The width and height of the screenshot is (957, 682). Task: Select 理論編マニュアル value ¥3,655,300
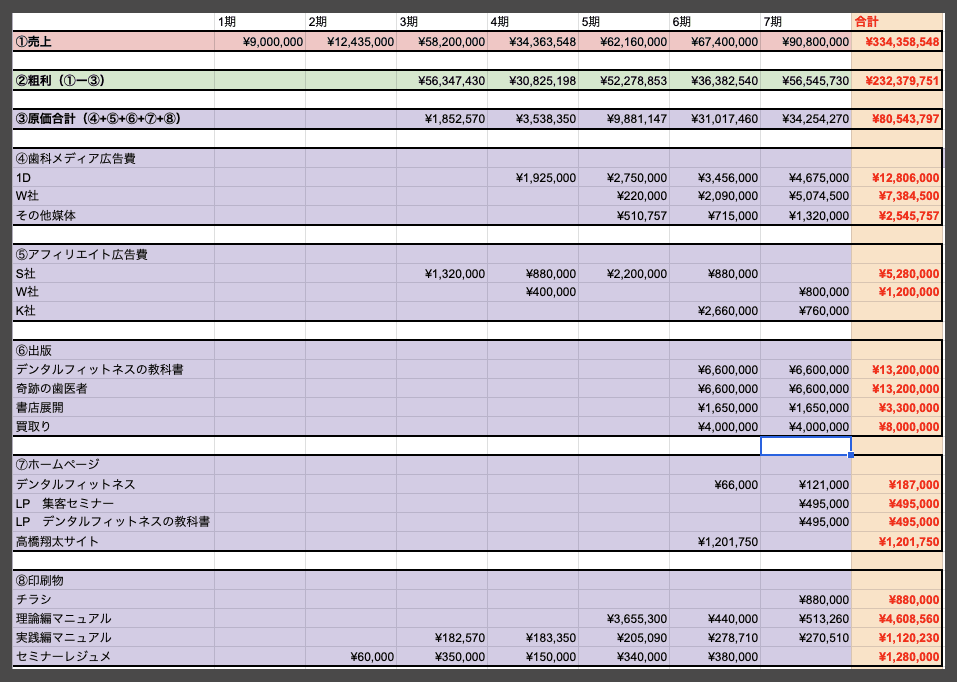[x=624, y=619]
